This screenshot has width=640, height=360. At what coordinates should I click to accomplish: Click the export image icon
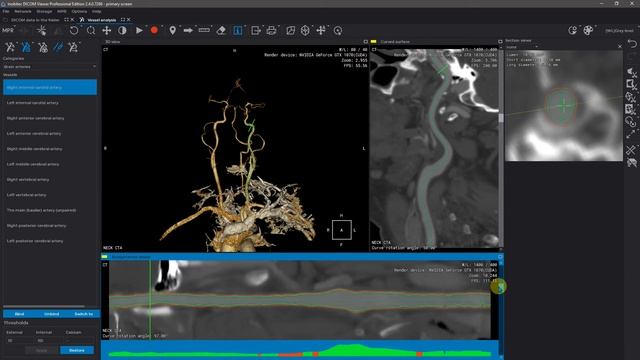pos(256,30)
